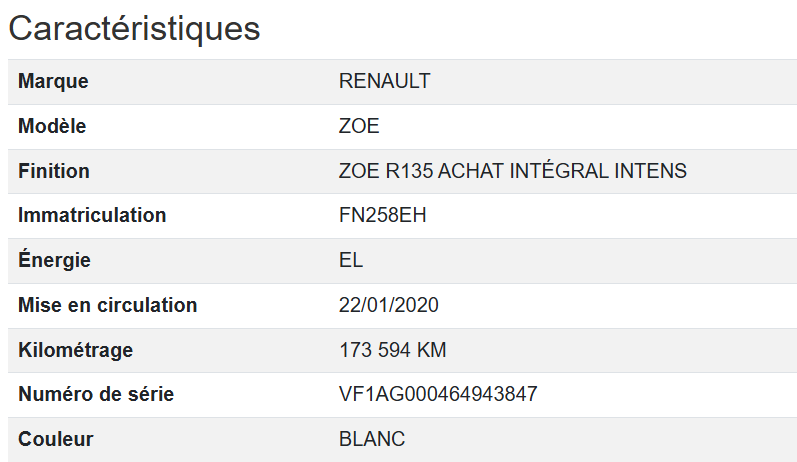Viewport: 797px width, 462px height.
Task: Click the Numéro de série label
Action: pos(96,394)
